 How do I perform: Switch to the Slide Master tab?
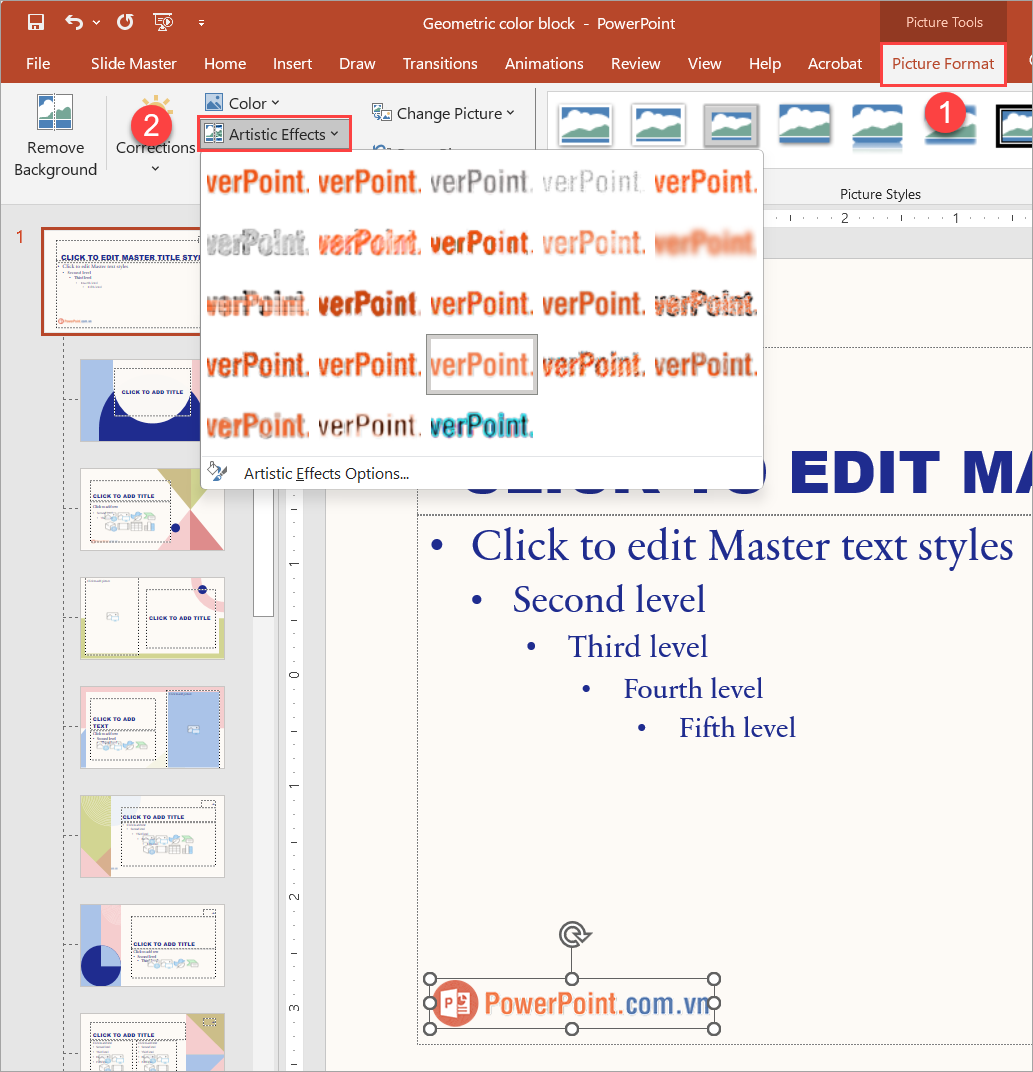[x=134, y=64]
